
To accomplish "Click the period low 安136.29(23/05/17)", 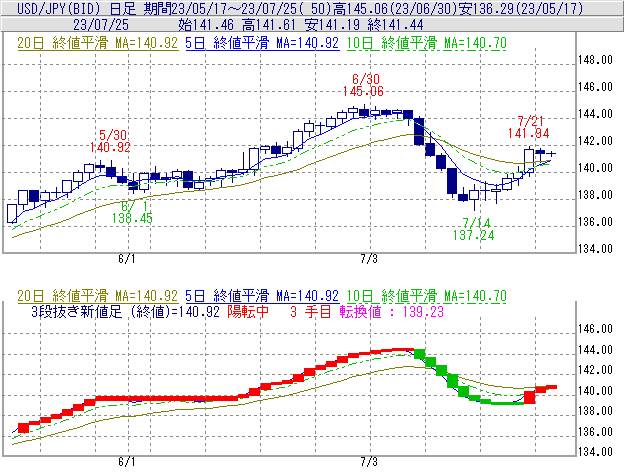I will click(521, 8).
